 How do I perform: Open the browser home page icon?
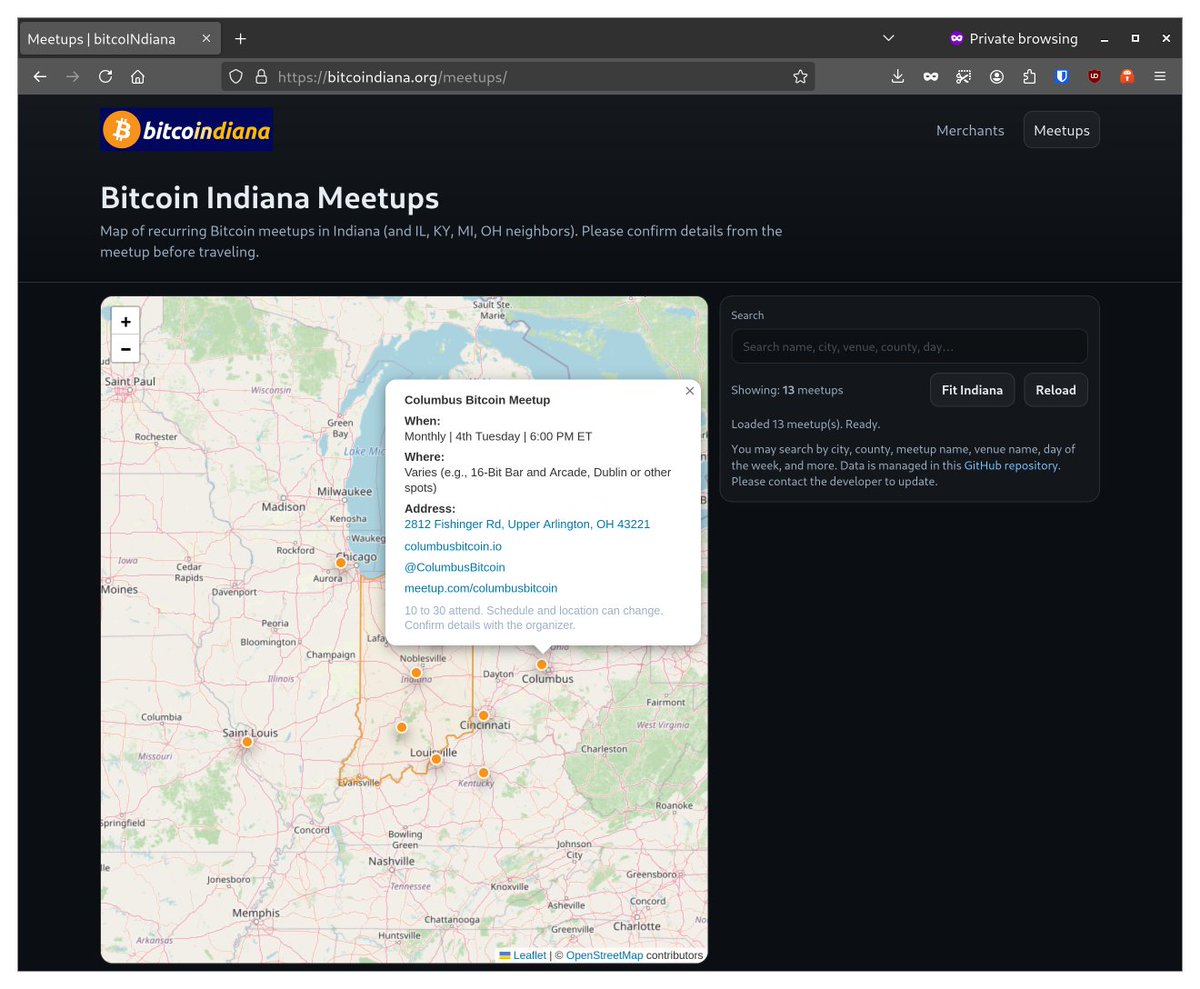[x=138, y=76]
